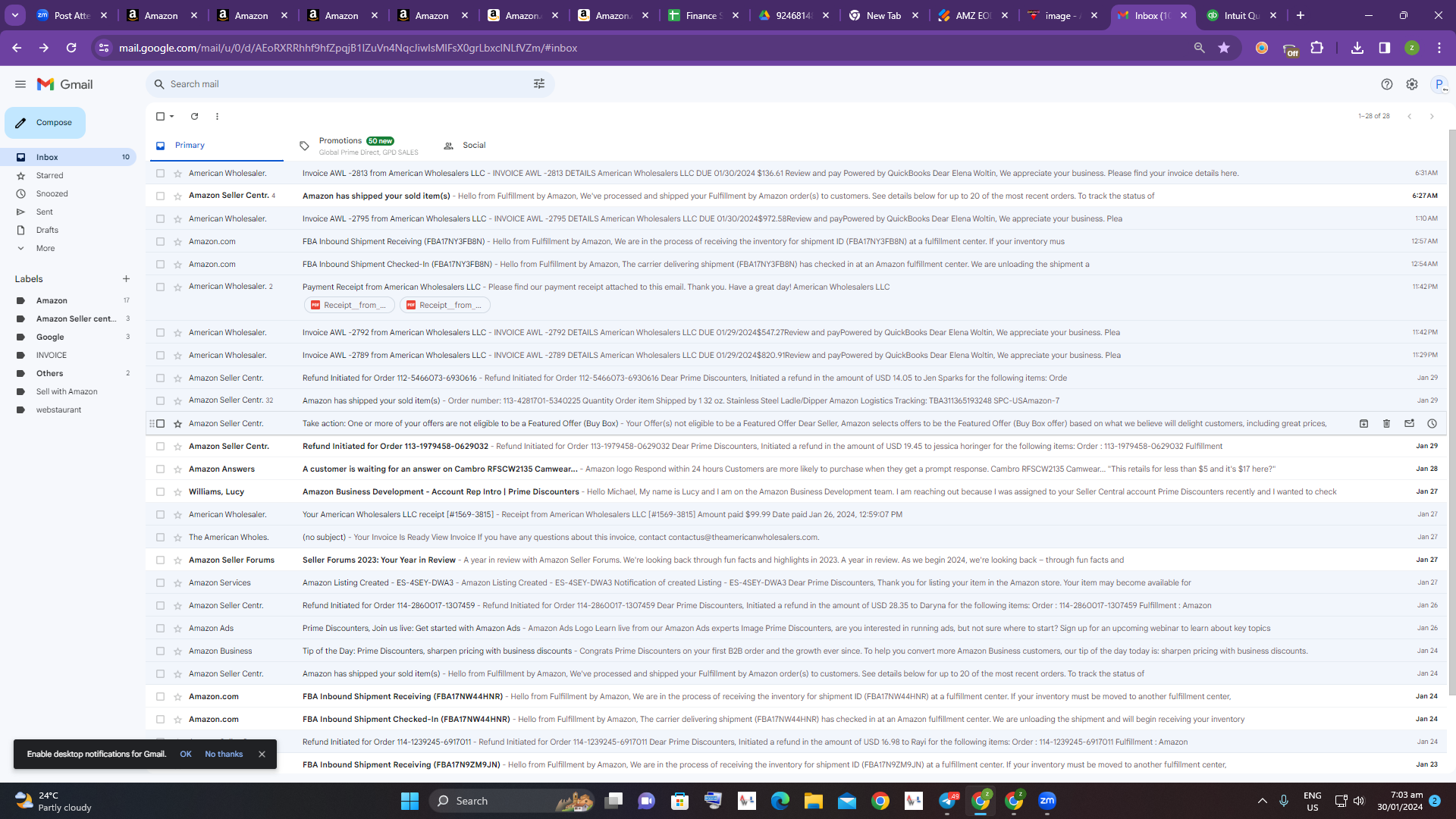Go to older messages page arrow
1456x819 pixels.
(x=1432, y=116)
